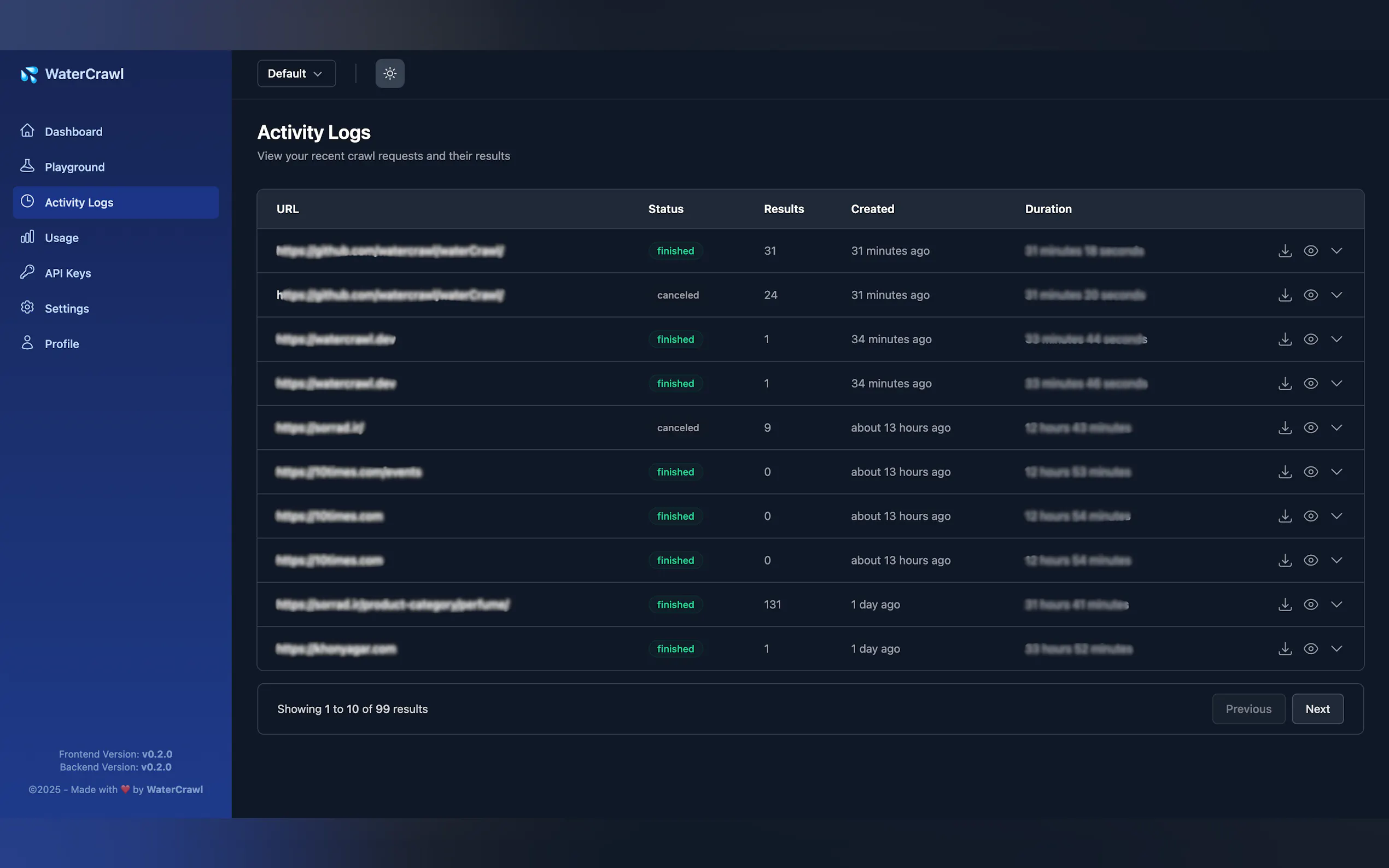View details via eye icon for 24-results crawl
This screenshot has width=1389, height=868.
(x=1310, y=295)
